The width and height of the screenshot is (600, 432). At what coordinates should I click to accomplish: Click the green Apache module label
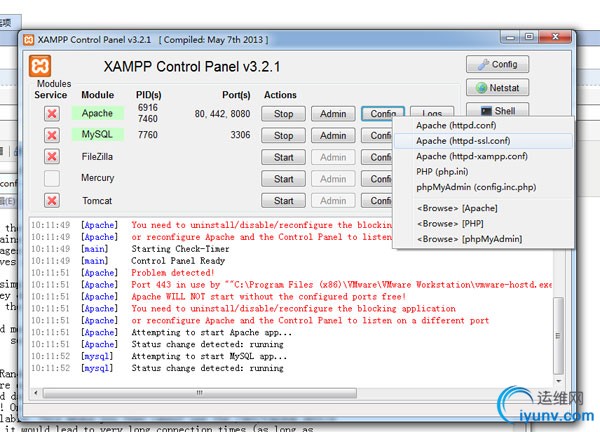(x=98, y=113)
